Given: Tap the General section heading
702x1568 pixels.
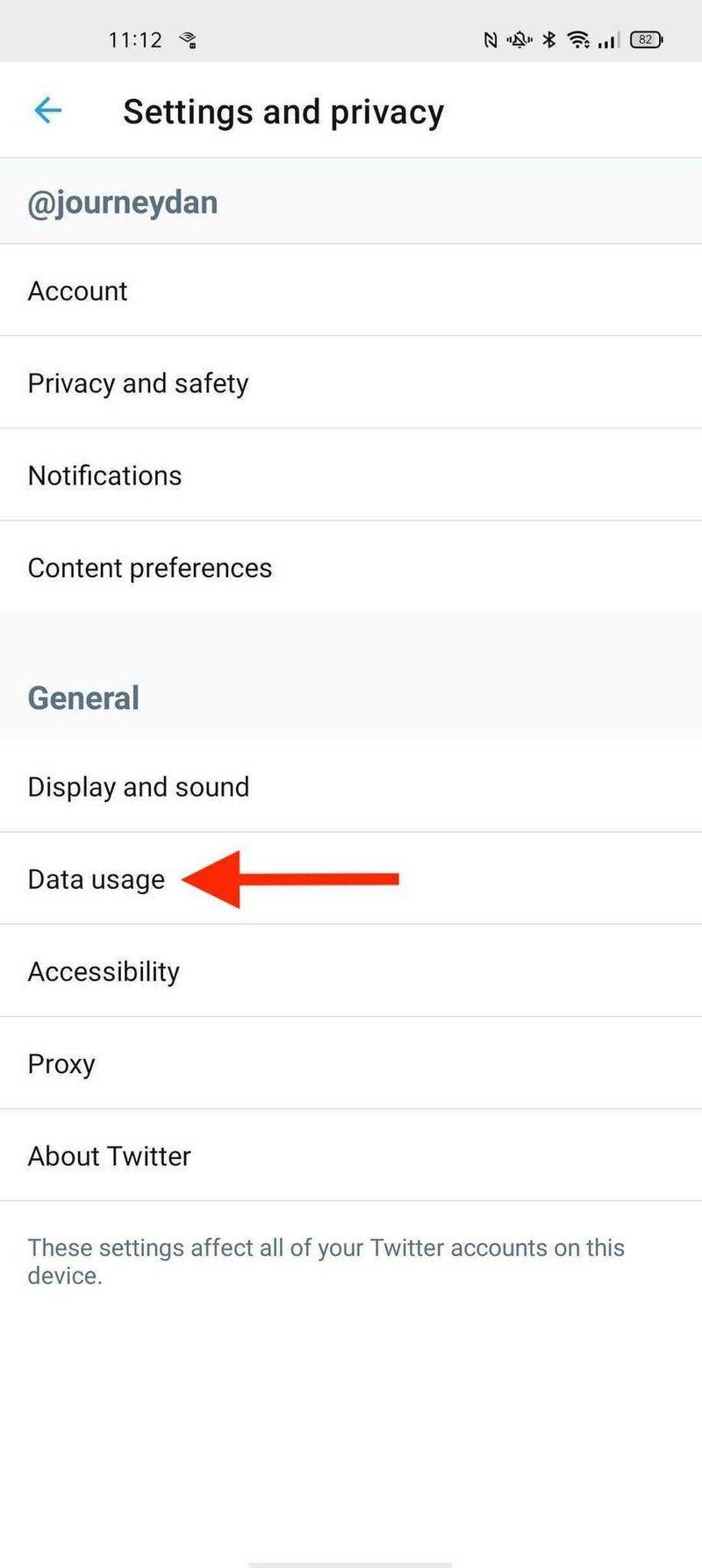Looking at the screenshot, I should pyautogui.click(x=83, y=698).
